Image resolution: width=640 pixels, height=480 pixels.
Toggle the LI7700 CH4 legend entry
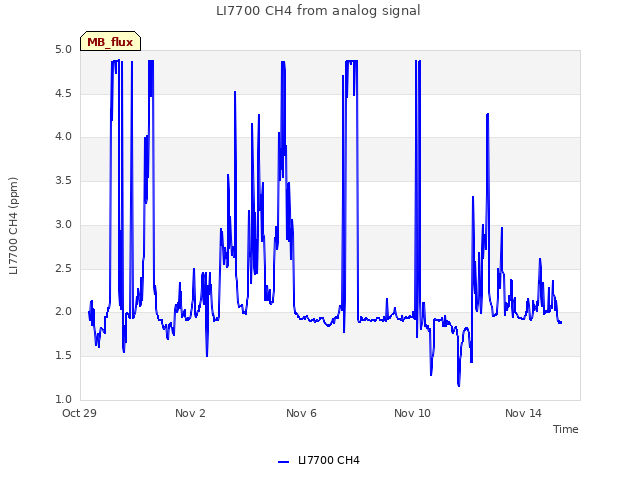(x=318, y=460)
